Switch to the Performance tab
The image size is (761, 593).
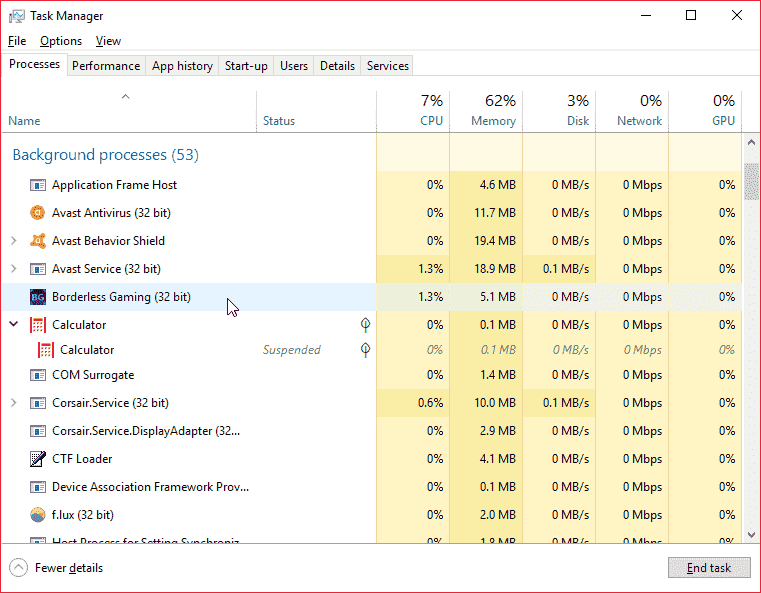point(106,66)
